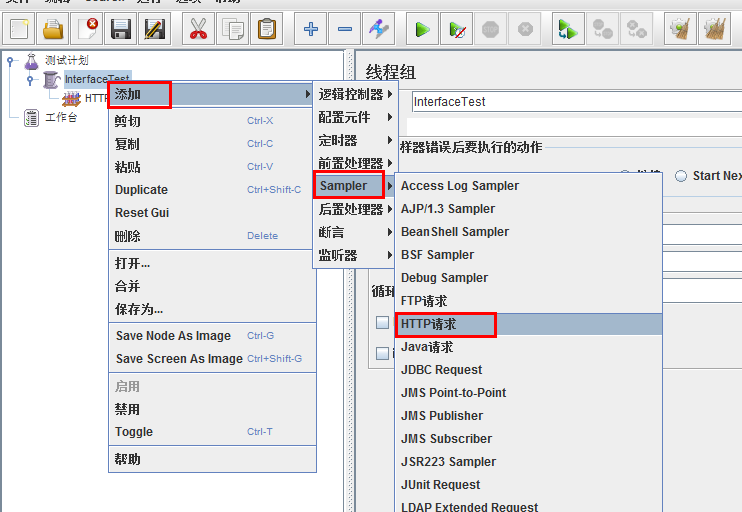Select the Start Next radio button
Viewport: 742px width, 512px height.
click(x=681, y=176)
